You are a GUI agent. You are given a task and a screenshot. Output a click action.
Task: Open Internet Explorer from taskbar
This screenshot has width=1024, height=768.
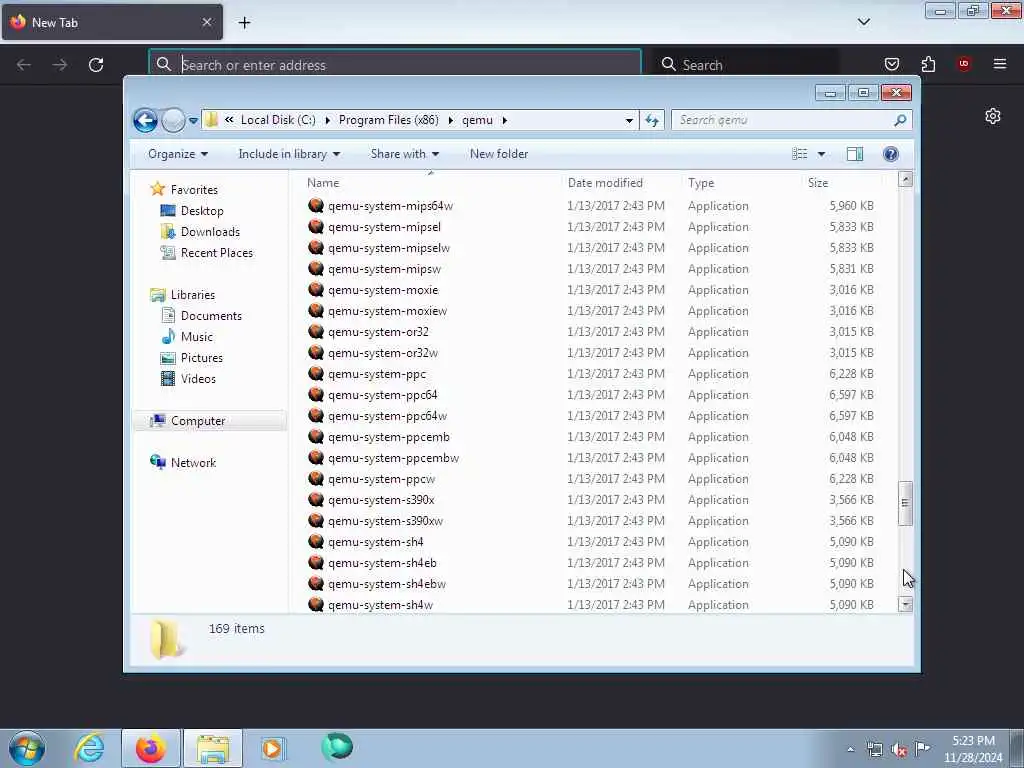(89, 748)
